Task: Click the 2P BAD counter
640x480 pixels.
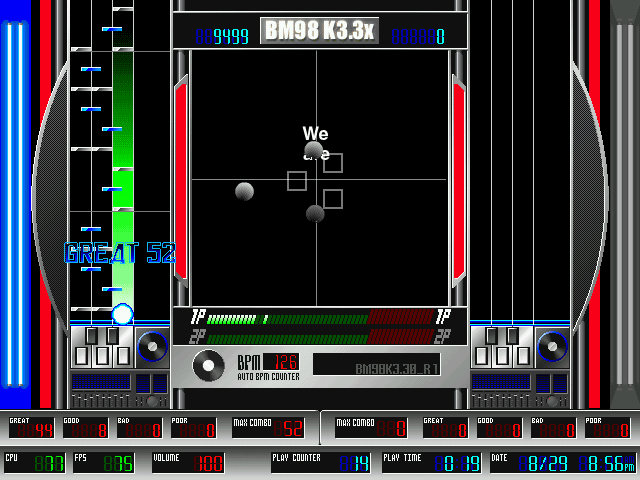Action: pos(553,428)
